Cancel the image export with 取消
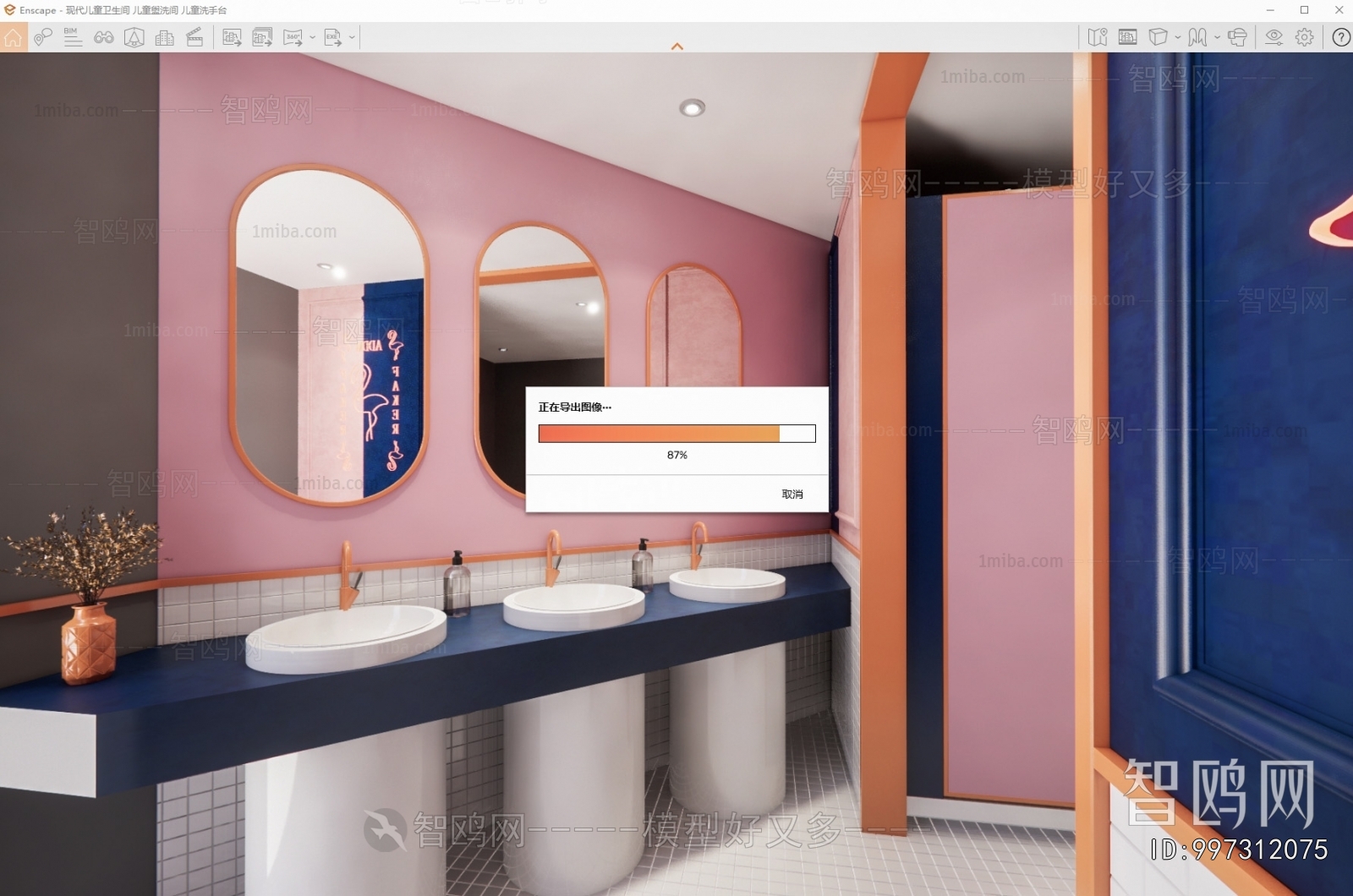Viewport: 1353px width, 896px height. point(792,494)
